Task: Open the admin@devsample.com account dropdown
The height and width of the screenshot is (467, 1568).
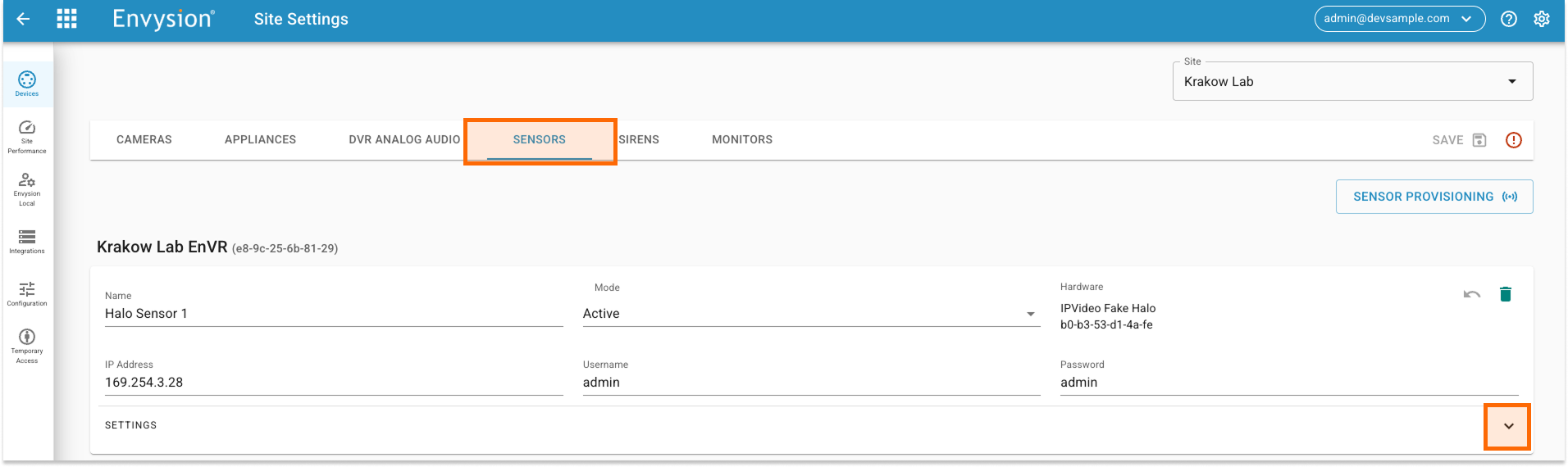Action: 1398,19
